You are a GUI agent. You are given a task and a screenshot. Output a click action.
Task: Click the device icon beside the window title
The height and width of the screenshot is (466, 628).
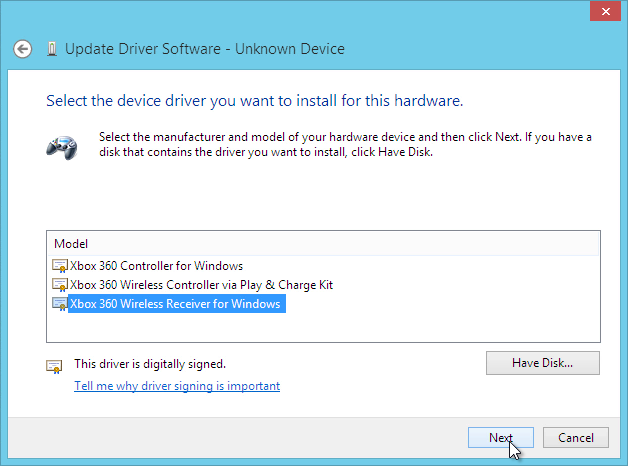52,49
